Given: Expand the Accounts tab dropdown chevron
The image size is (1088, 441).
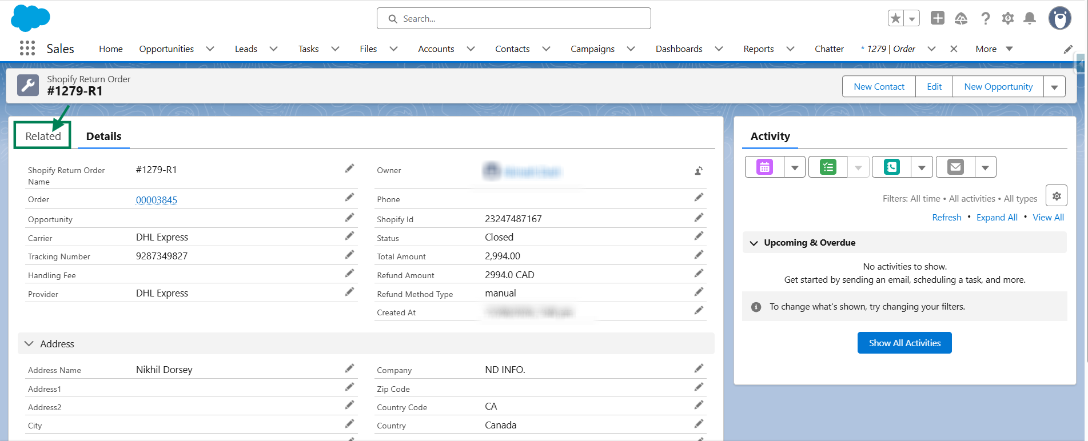Looking at the screenshot, I should tap(470, 49).
